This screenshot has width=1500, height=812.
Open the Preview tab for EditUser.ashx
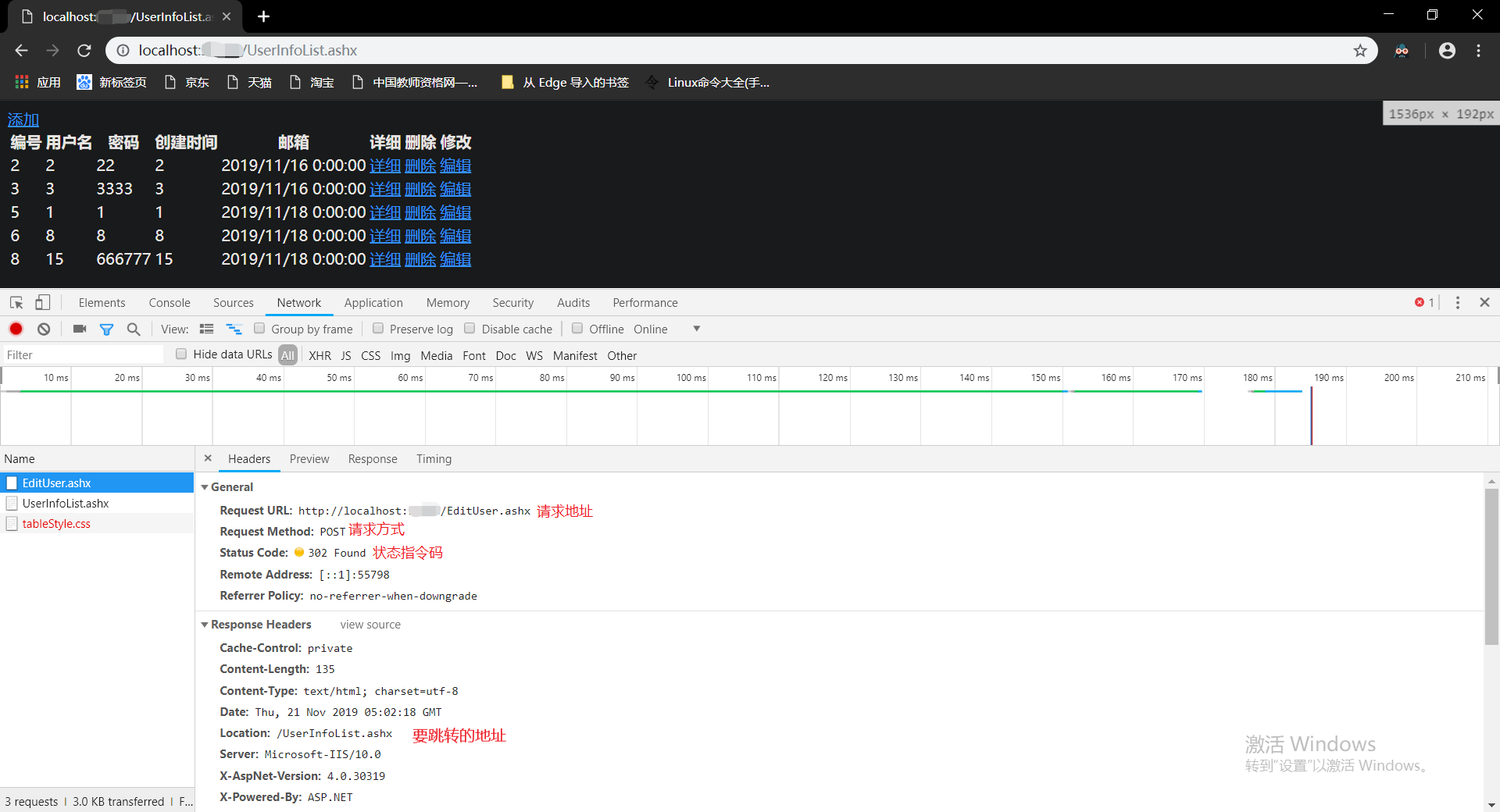[x=309, y=459]
